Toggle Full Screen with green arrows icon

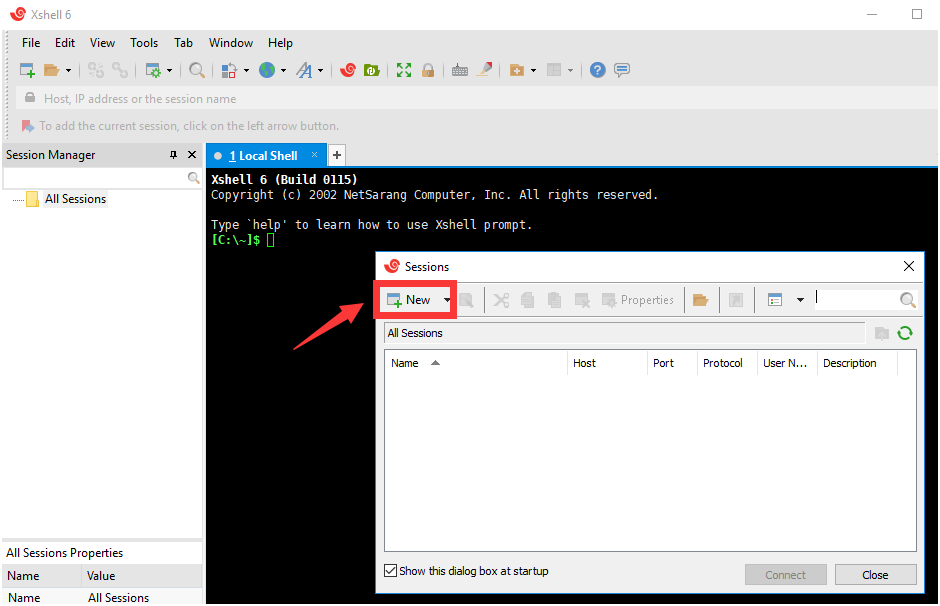point(404,70)
